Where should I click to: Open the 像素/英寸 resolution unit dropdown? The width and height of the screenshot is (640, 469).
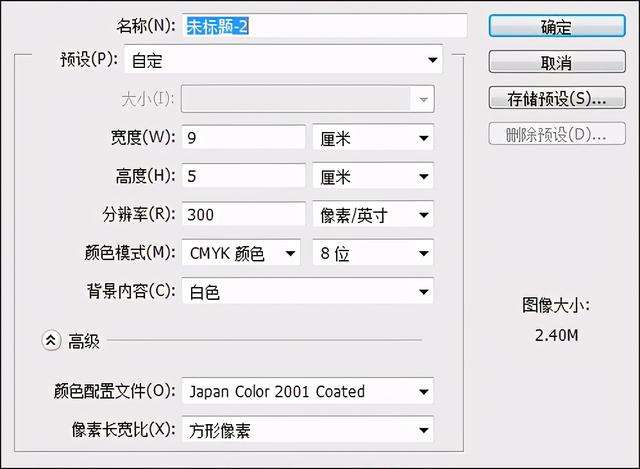(373, 214)
